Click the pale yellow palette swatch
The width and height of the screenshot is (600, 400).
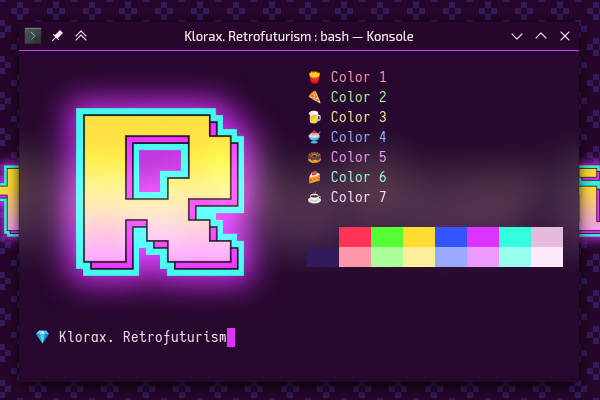[x=419, y=257]
